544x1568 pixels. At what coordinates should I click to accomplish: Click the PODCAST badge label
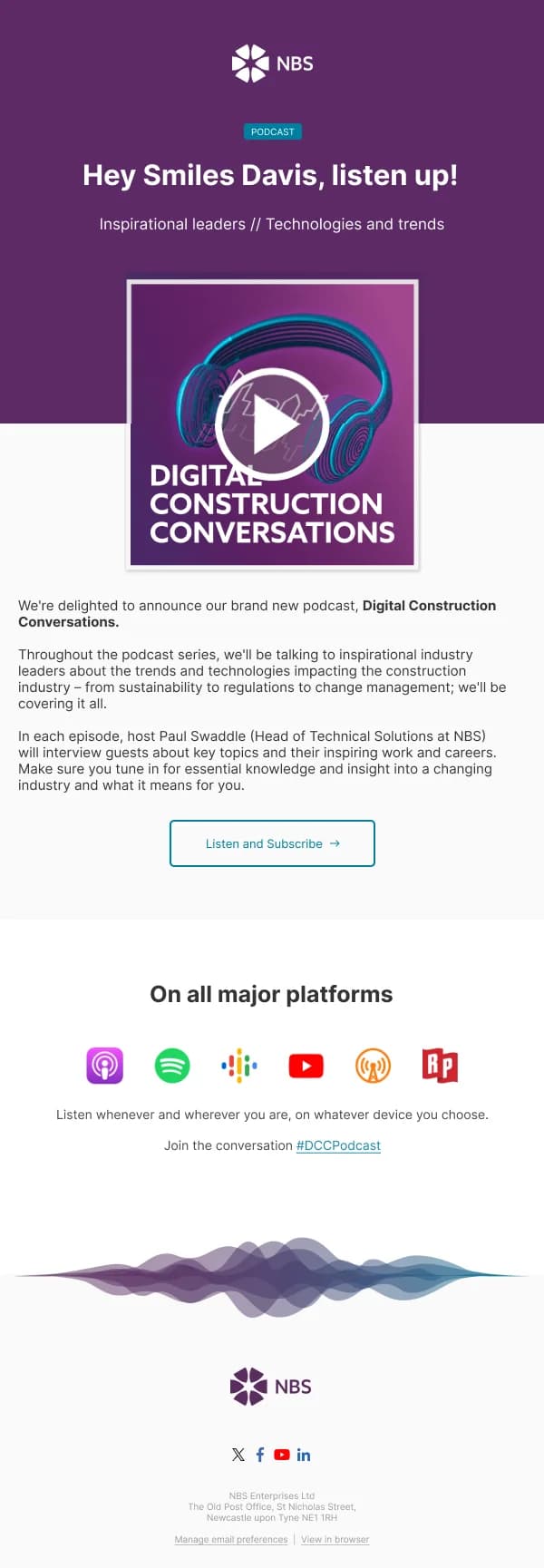coord(272,131)
